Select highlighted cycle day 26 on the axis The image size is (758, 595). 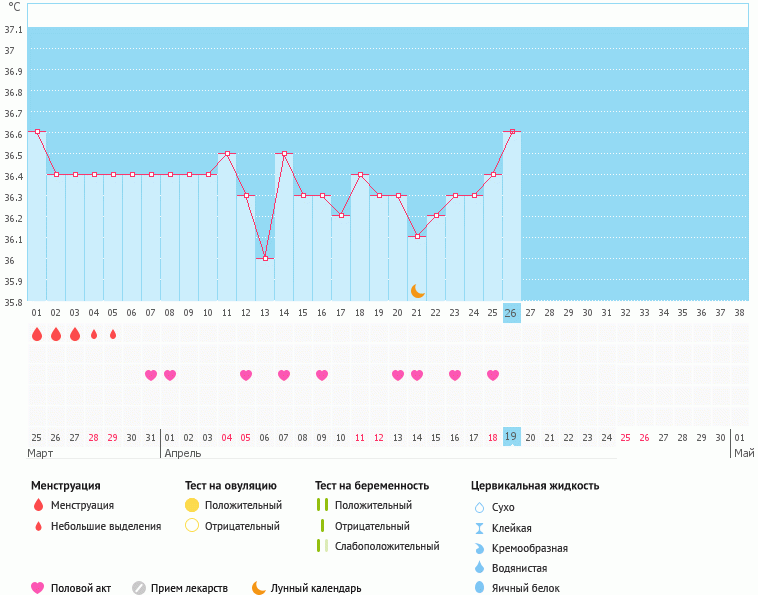pos(511,313)
